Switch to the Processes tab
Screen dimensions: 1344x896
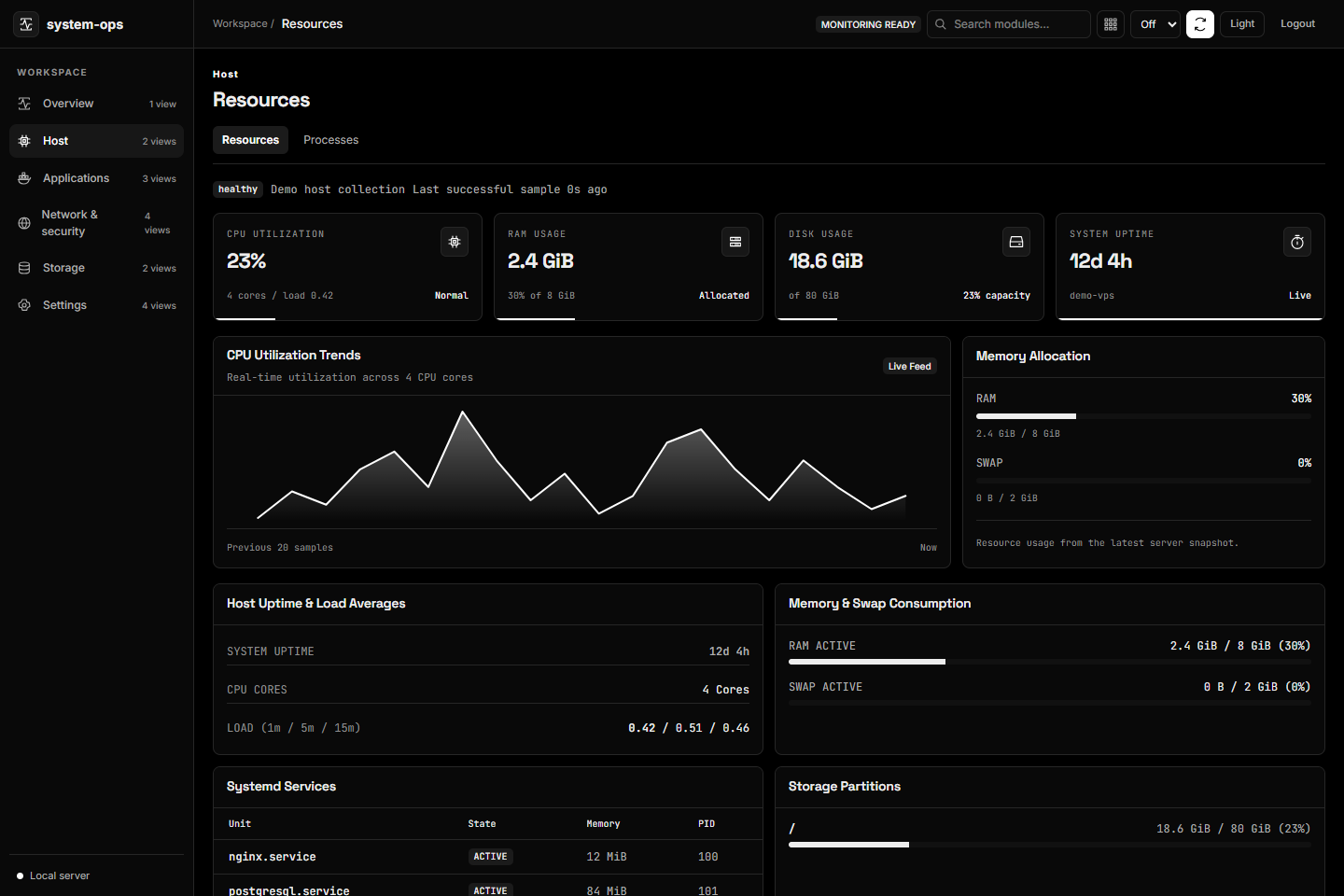click(330, 140)
